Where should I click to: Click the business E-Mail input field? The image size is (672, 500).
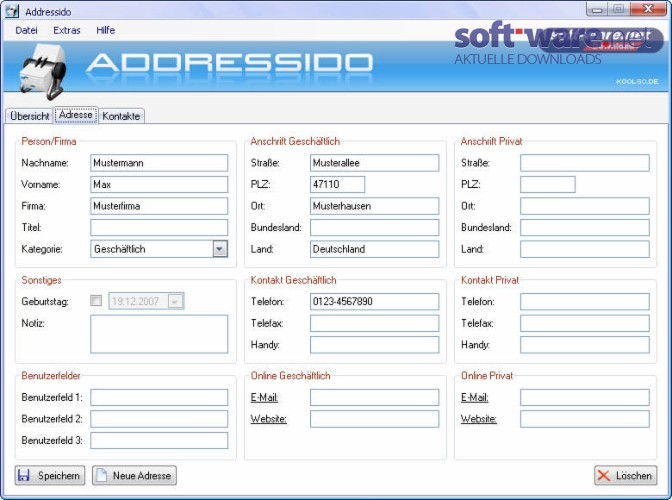[375, 397]
